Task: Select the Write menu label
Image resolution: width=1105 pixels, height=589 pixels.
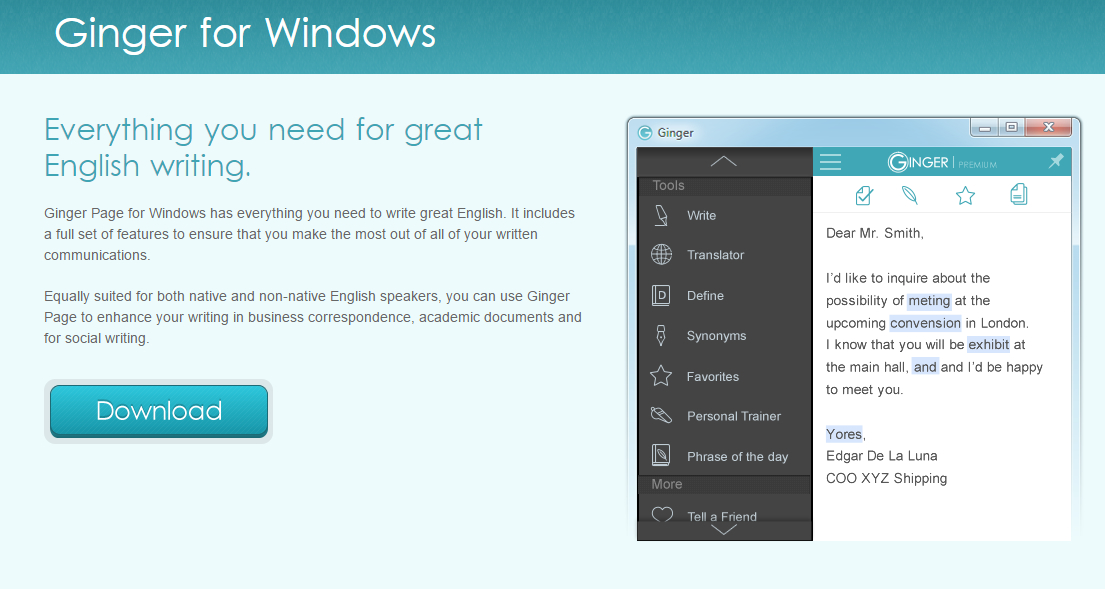Action: click(701, 216)
